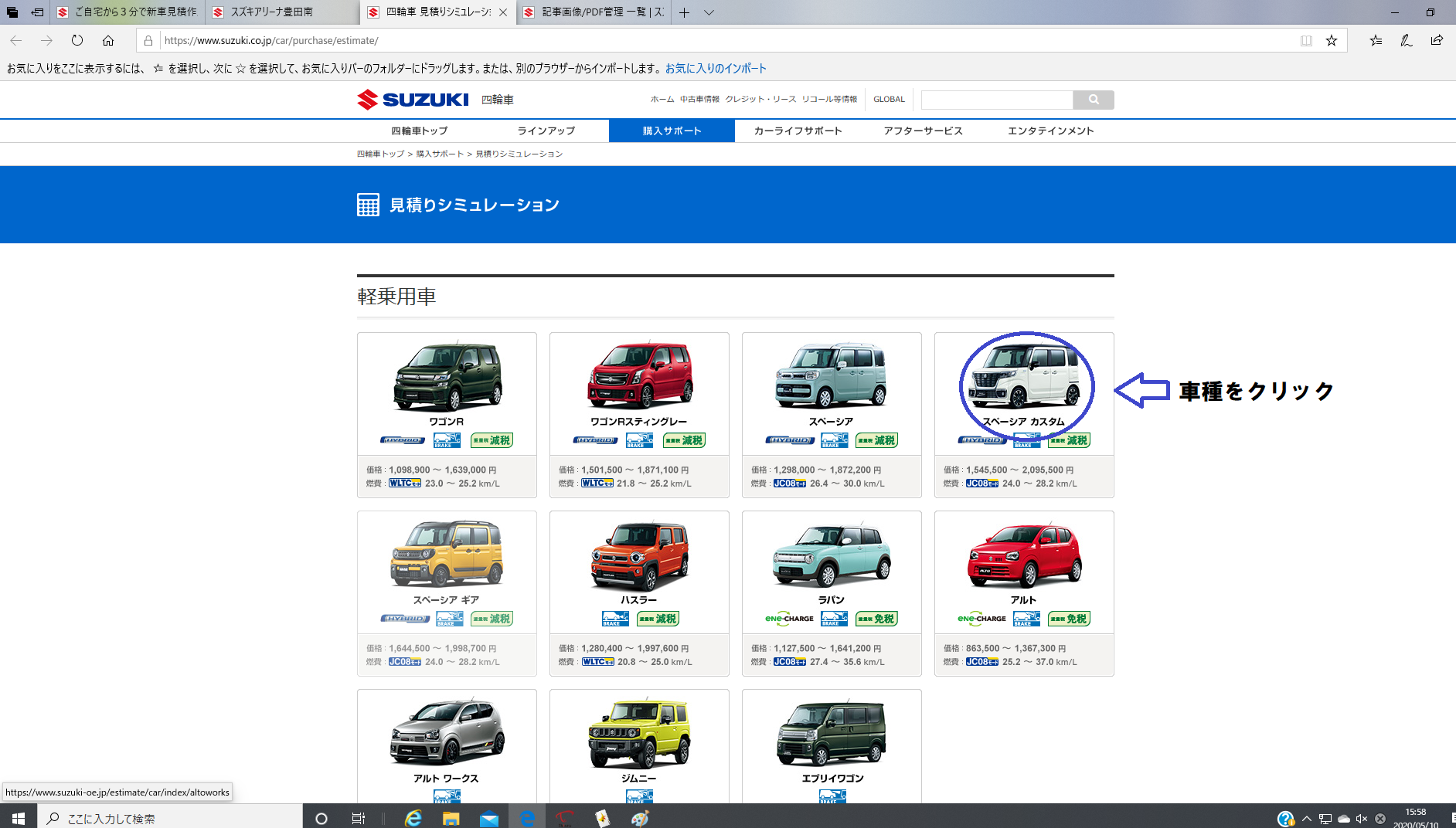
Task: Click the Suzuki site search magnifier button
Action: point(1094,100)
